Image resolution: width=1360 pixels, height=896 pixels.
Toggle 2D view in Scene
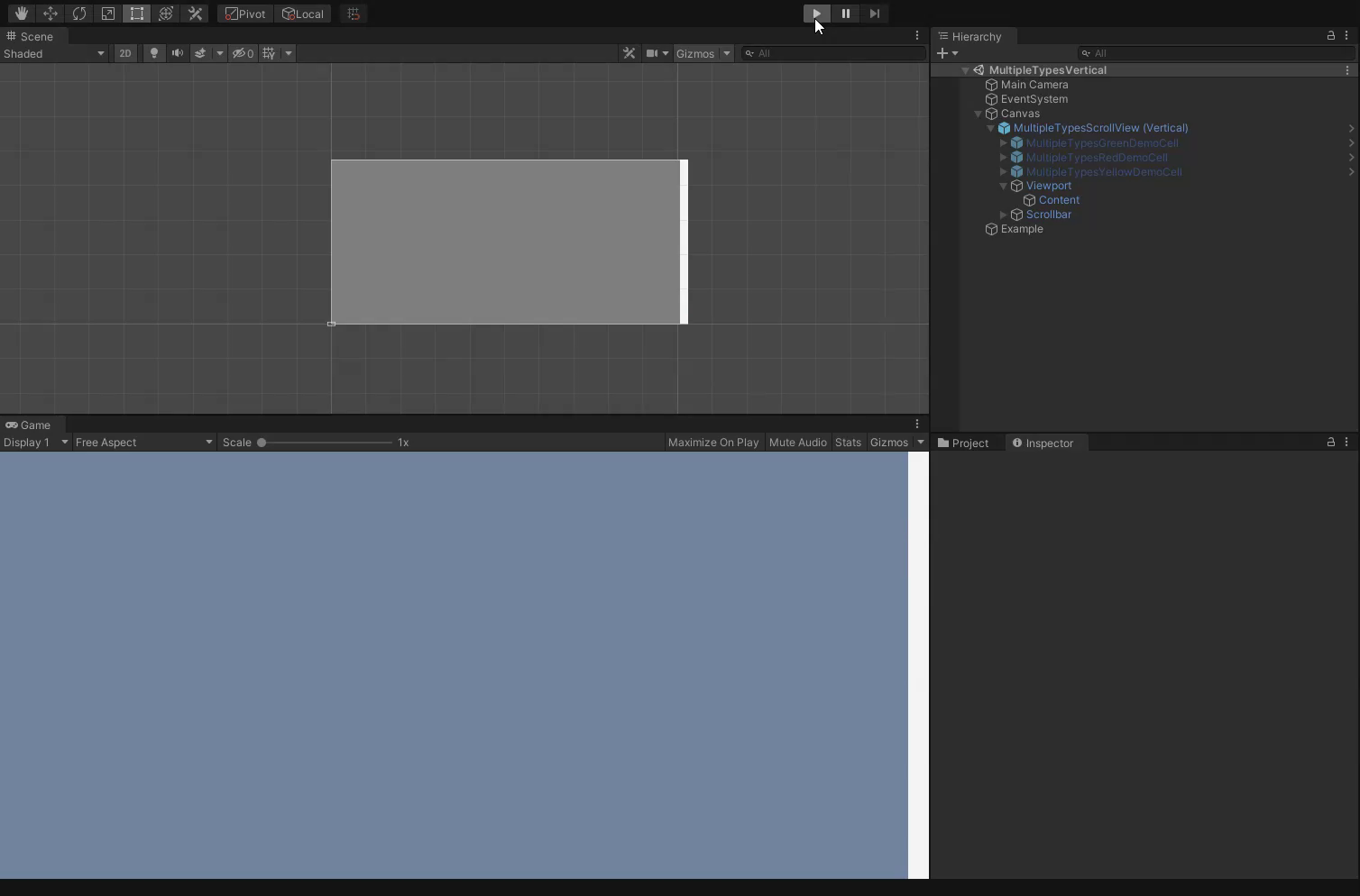pos(125,53)
